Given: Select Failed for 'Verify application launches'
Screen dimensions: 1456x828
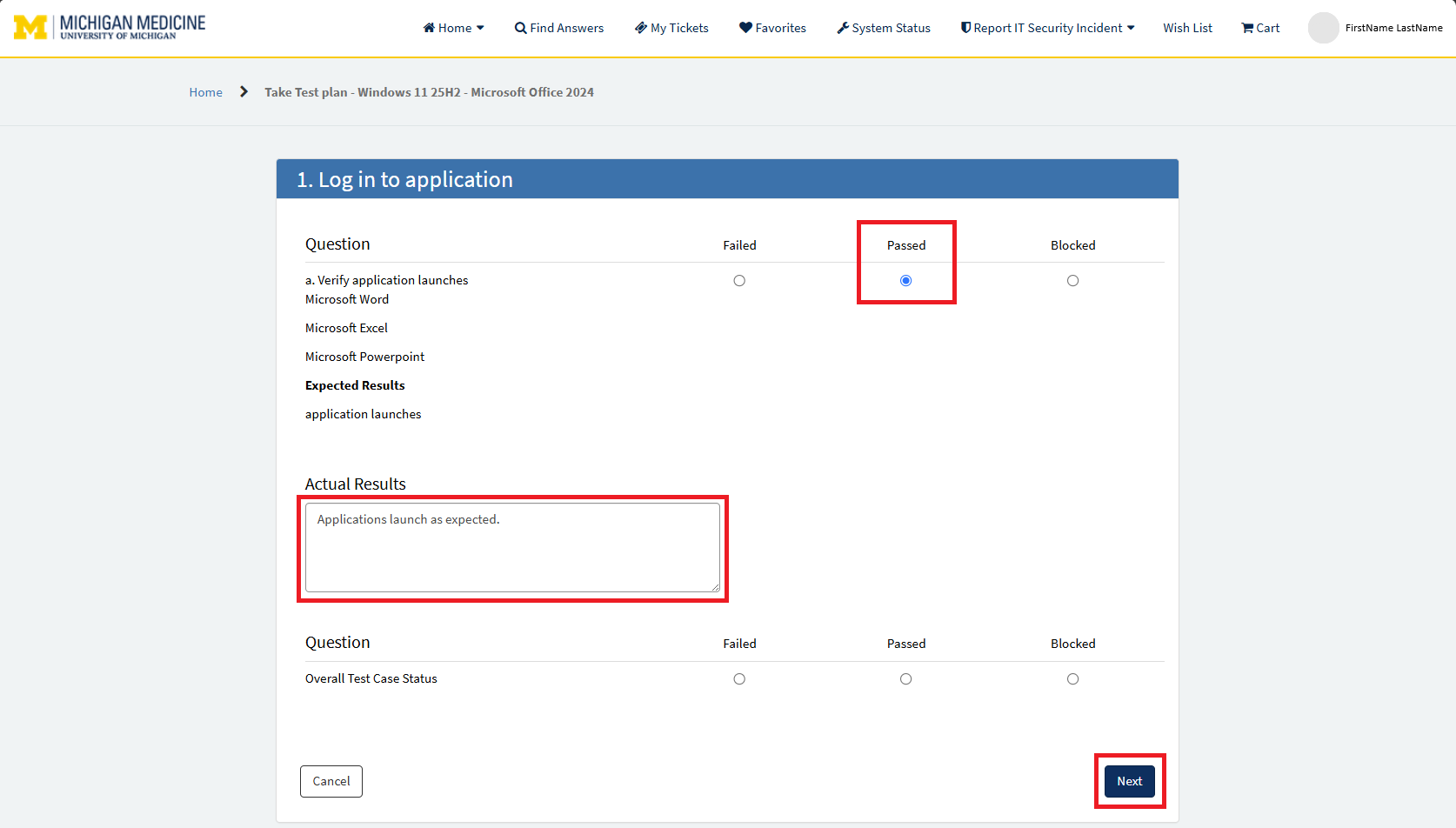Looking at the screenshot, I should (739, 281).
